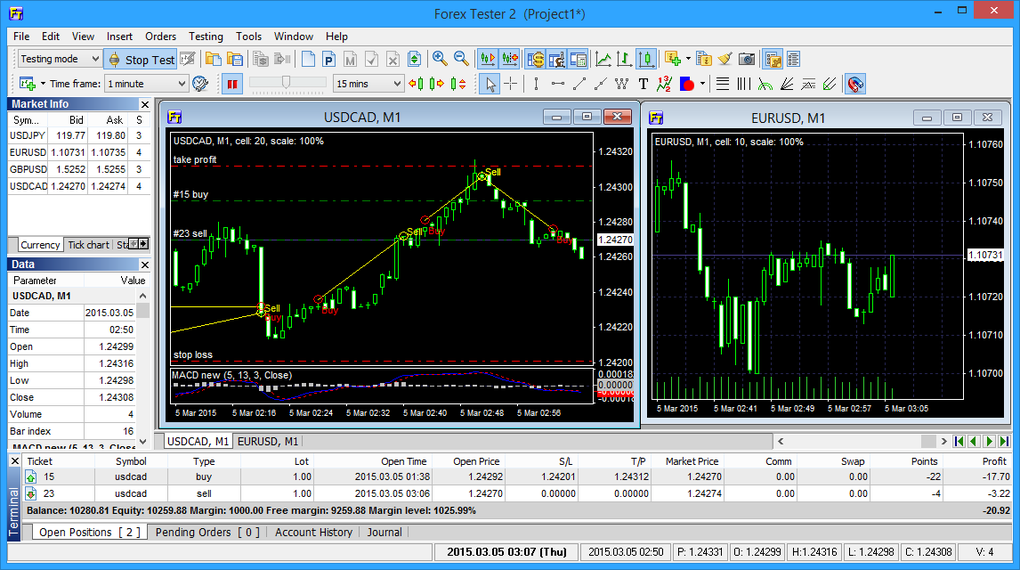Click the camera screenshot icon

(x=747, y=59)
